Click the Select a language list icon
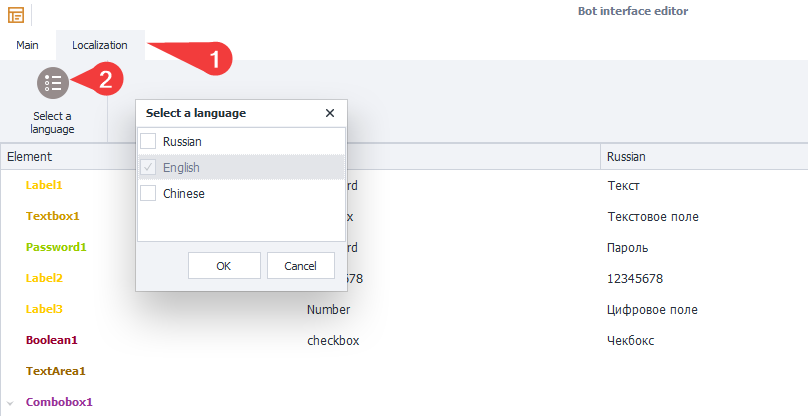 53,83
